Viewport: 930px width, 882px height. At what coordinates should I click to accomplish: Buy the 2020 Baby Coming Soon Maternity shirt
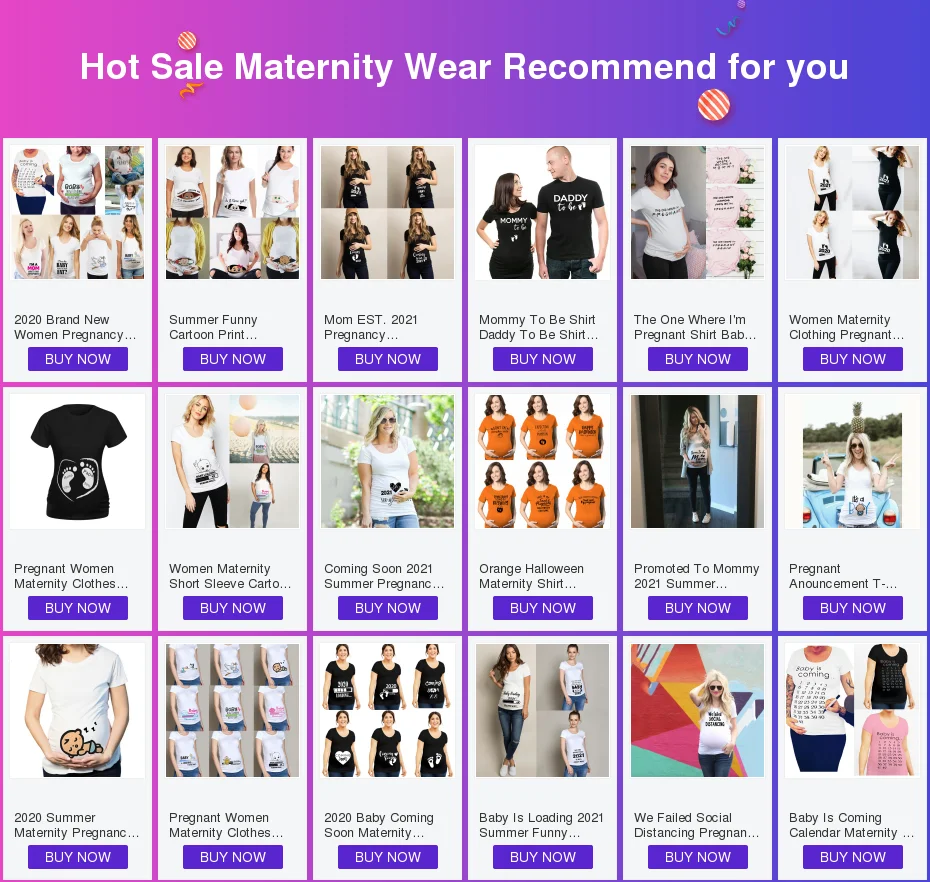click(x=388, y=857)
